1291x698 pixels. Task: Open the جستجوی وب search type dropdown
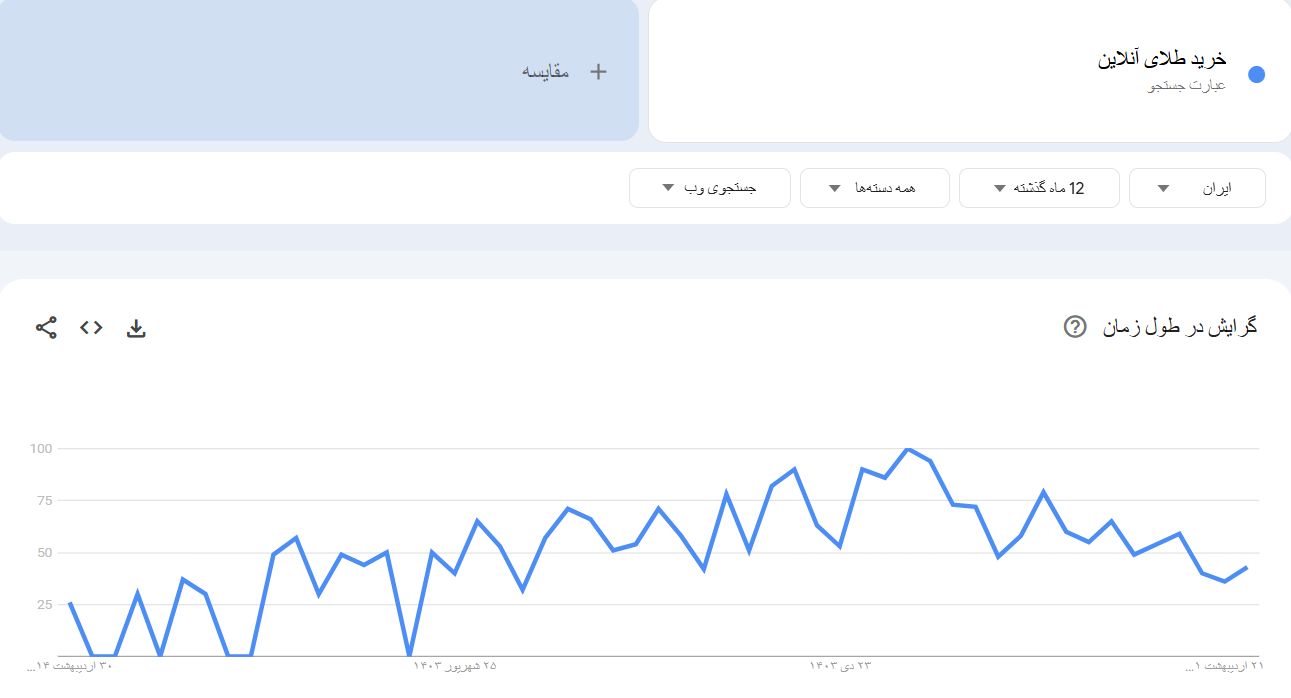point(709,188)
